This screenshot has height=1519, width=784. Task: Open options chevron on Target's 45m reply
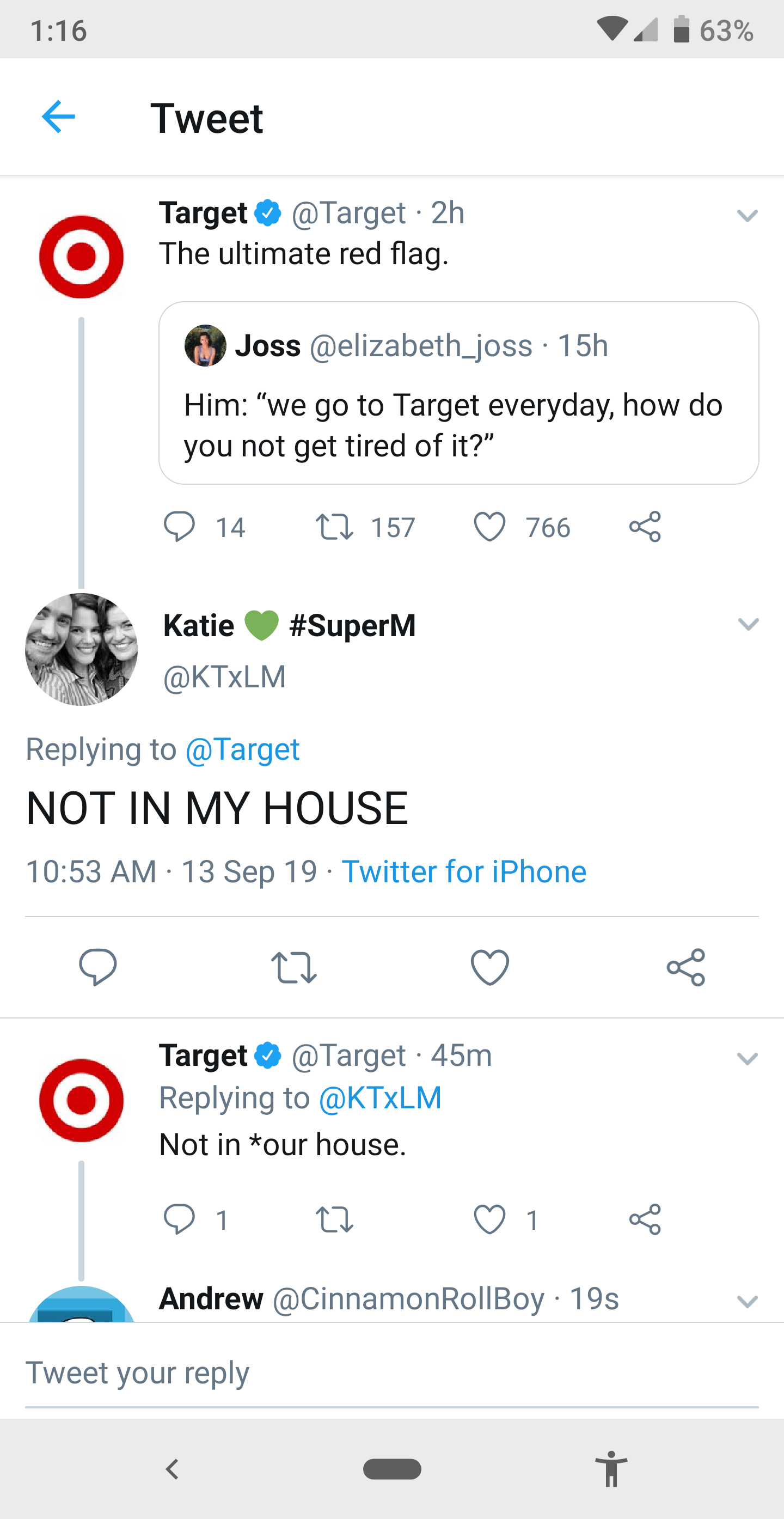(747, 1058)
